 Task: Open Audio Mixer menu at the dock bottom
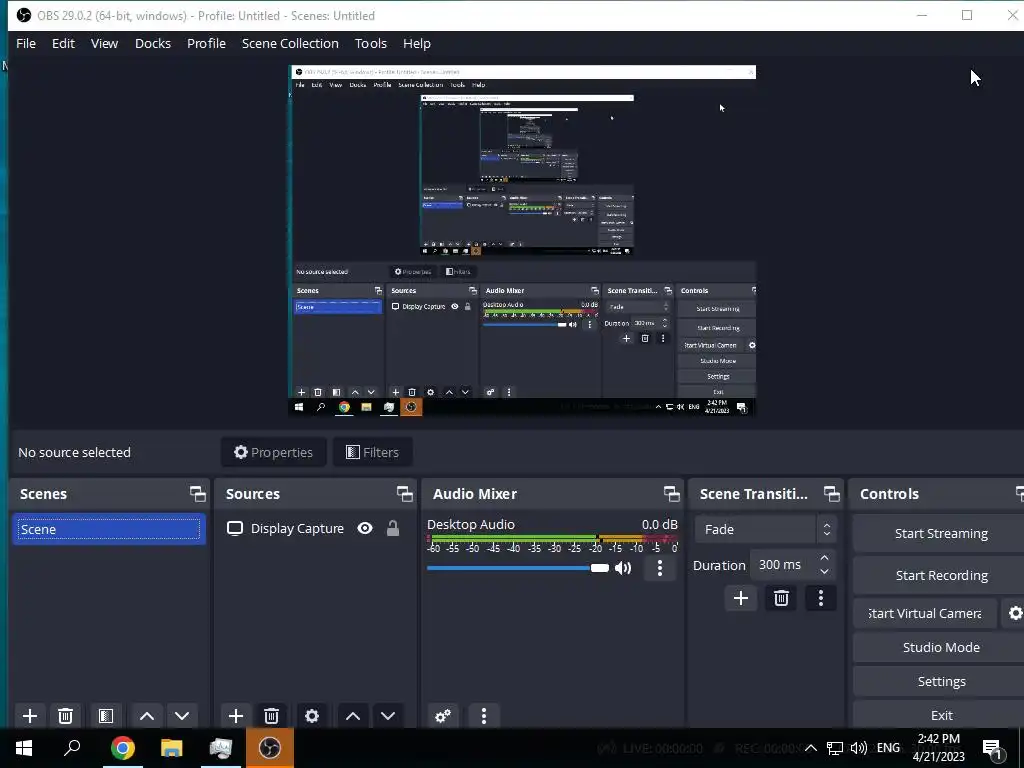484,716
